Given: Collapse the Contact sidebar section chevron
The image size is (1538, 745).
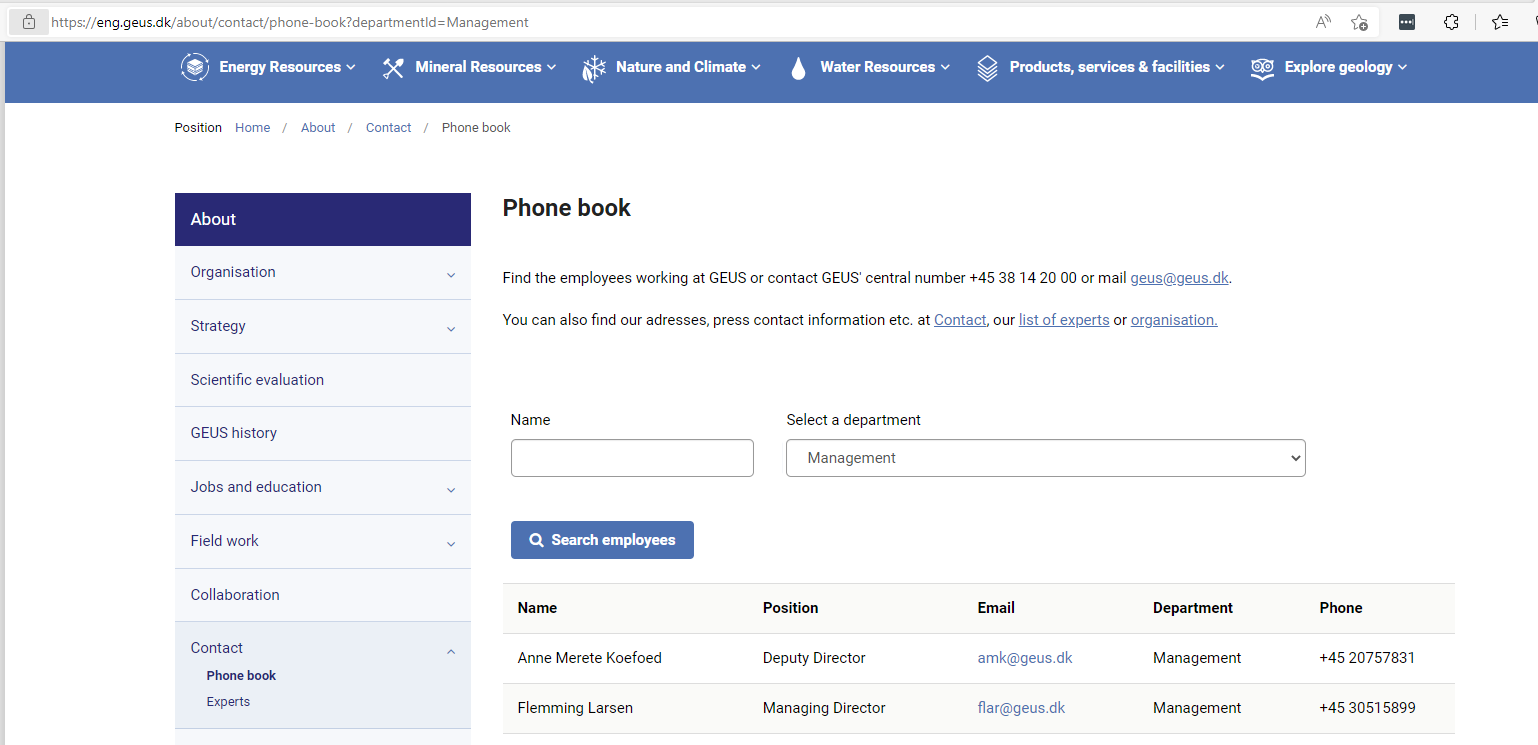Looking at the screenshot, I should [451, 651].
